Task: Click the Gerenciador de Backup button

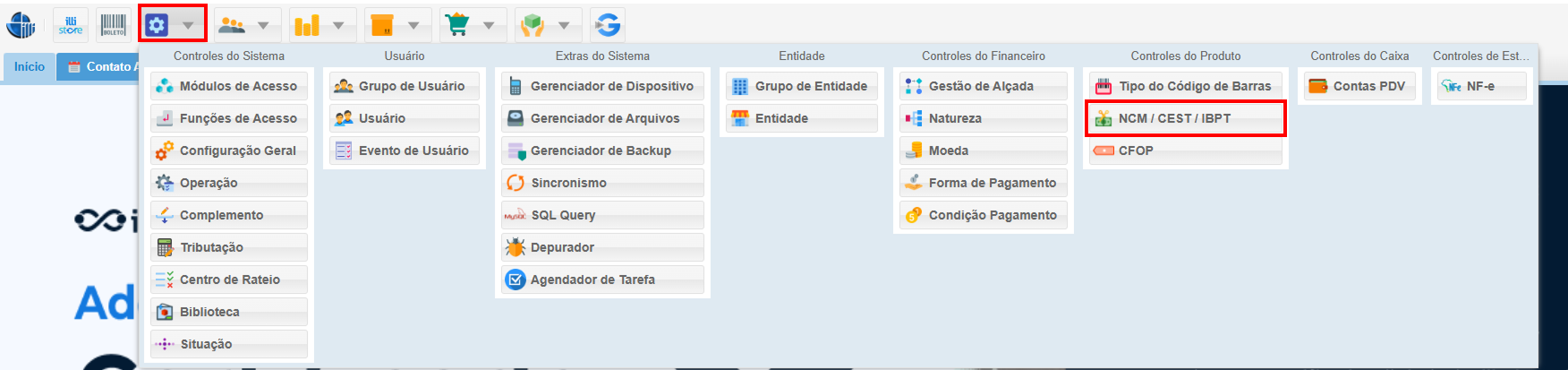Action: pyautogui.click(x=602, y=151)
